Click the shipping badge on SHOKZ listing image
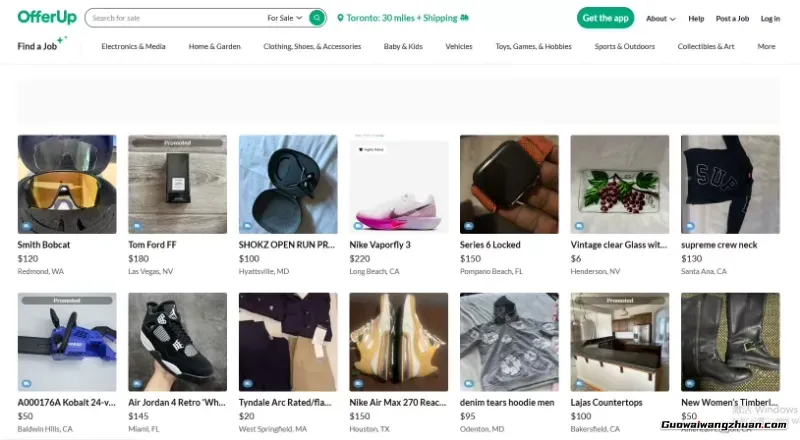Image resolution: width=800 pixels, height=440 pixels. click(x=247, y=226)
